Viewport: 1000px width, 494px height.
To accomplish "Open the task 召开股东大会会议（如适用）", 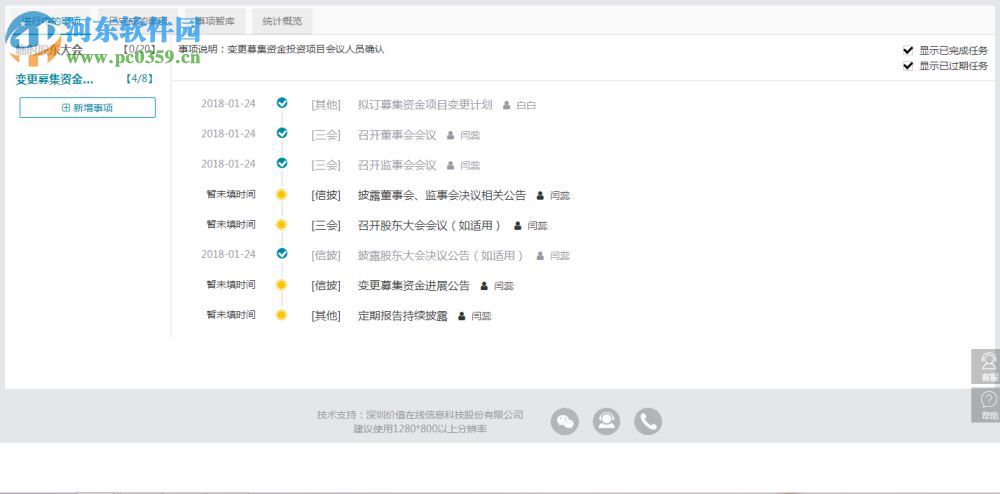I will pos(431,225).
